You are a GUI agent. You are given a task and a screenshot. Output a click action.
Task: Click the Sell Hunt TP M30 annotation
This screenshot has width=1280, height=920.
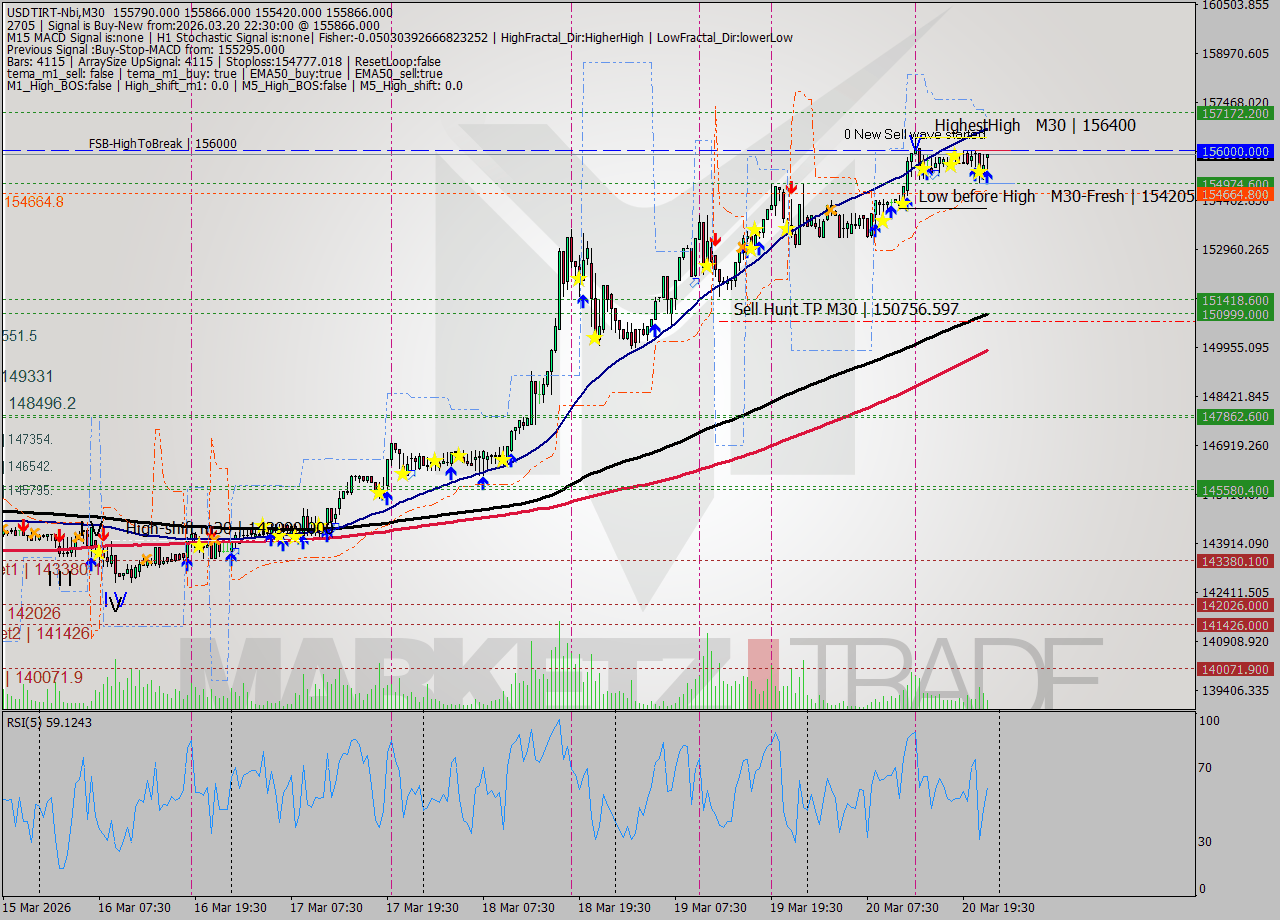[x=845, y=310]
